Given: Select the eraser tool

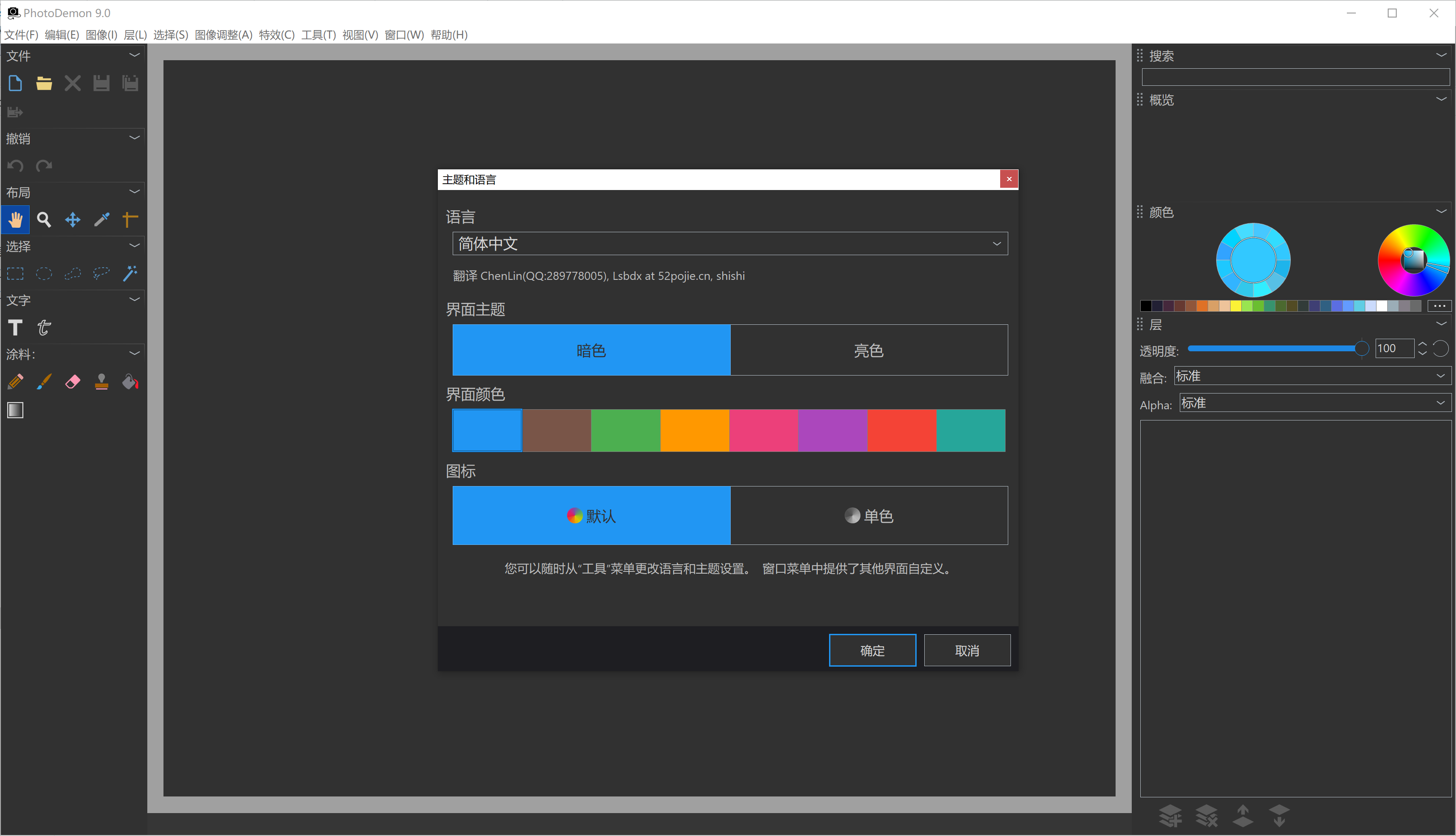Looking at the screenshot, I should (73, 382).
